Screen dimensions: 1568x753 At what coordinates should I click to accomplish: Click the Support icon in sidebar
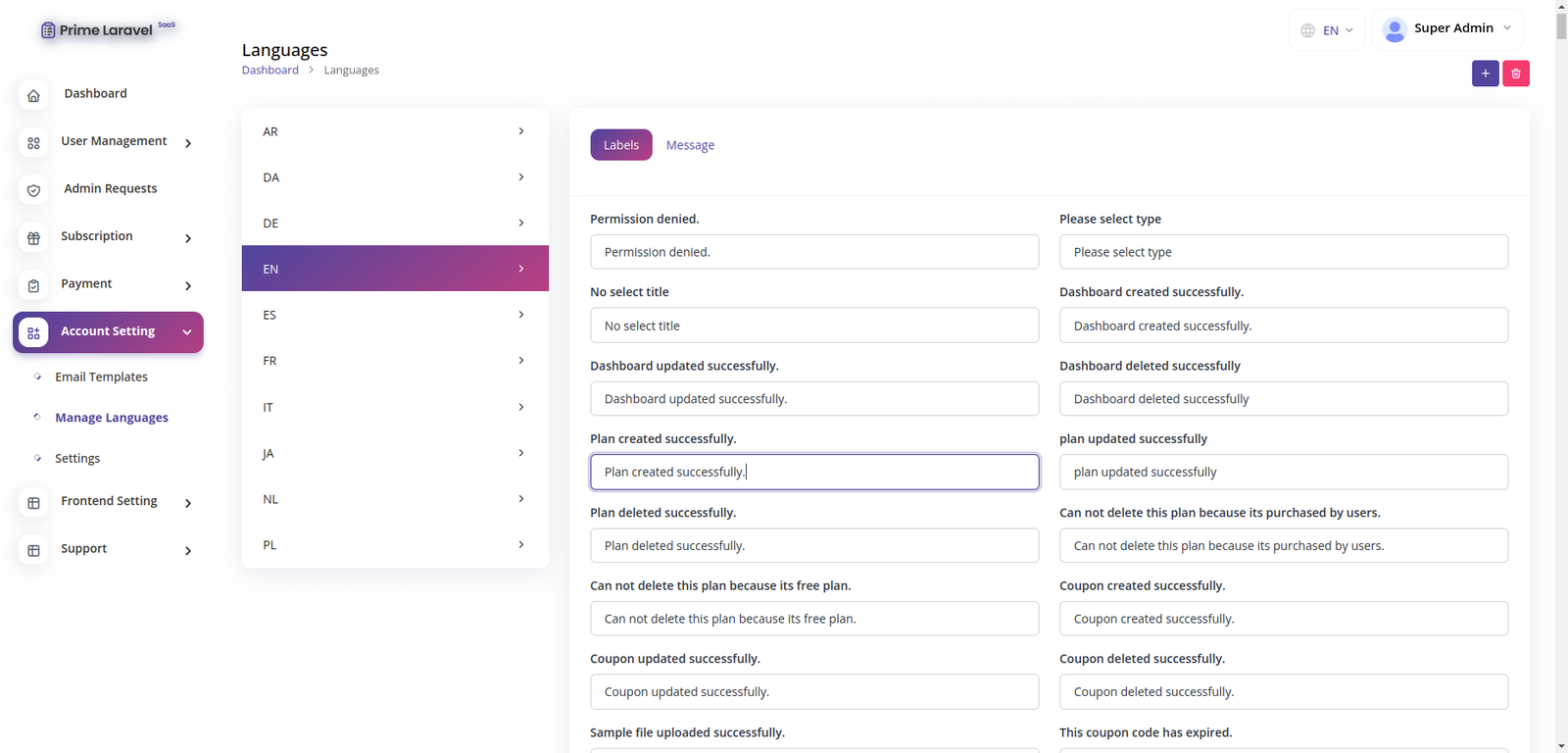click(x=33, y=550)
